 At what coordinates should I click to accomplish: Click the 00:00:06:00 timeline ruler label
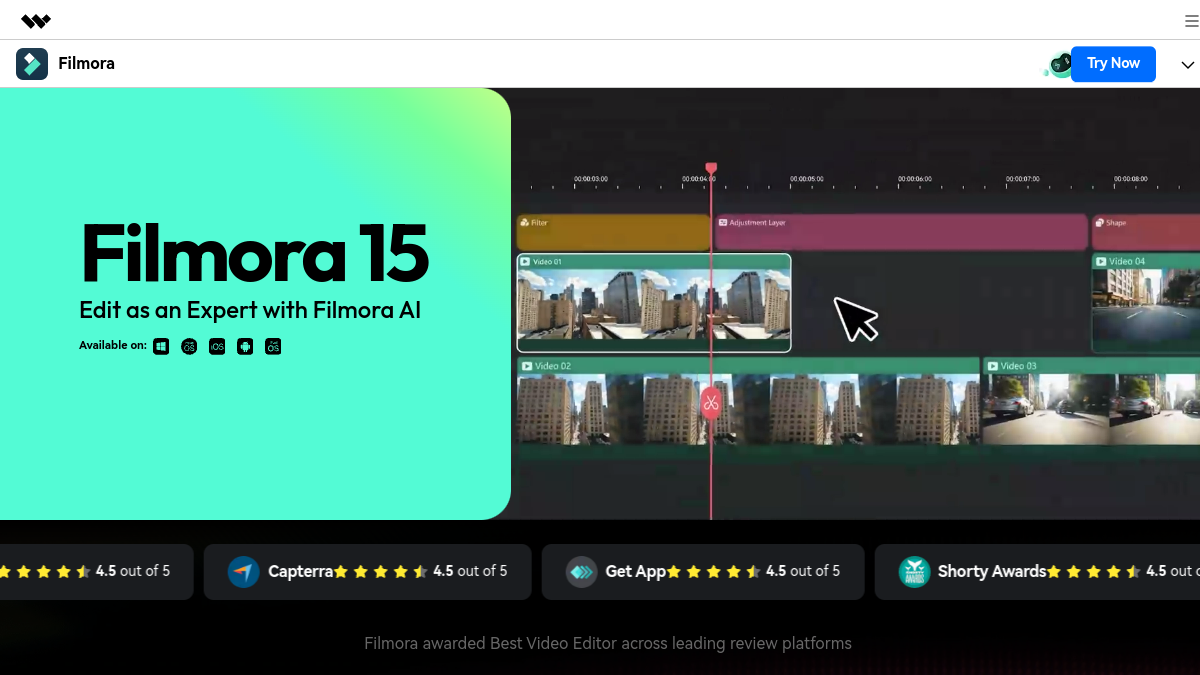coord(914,179)
